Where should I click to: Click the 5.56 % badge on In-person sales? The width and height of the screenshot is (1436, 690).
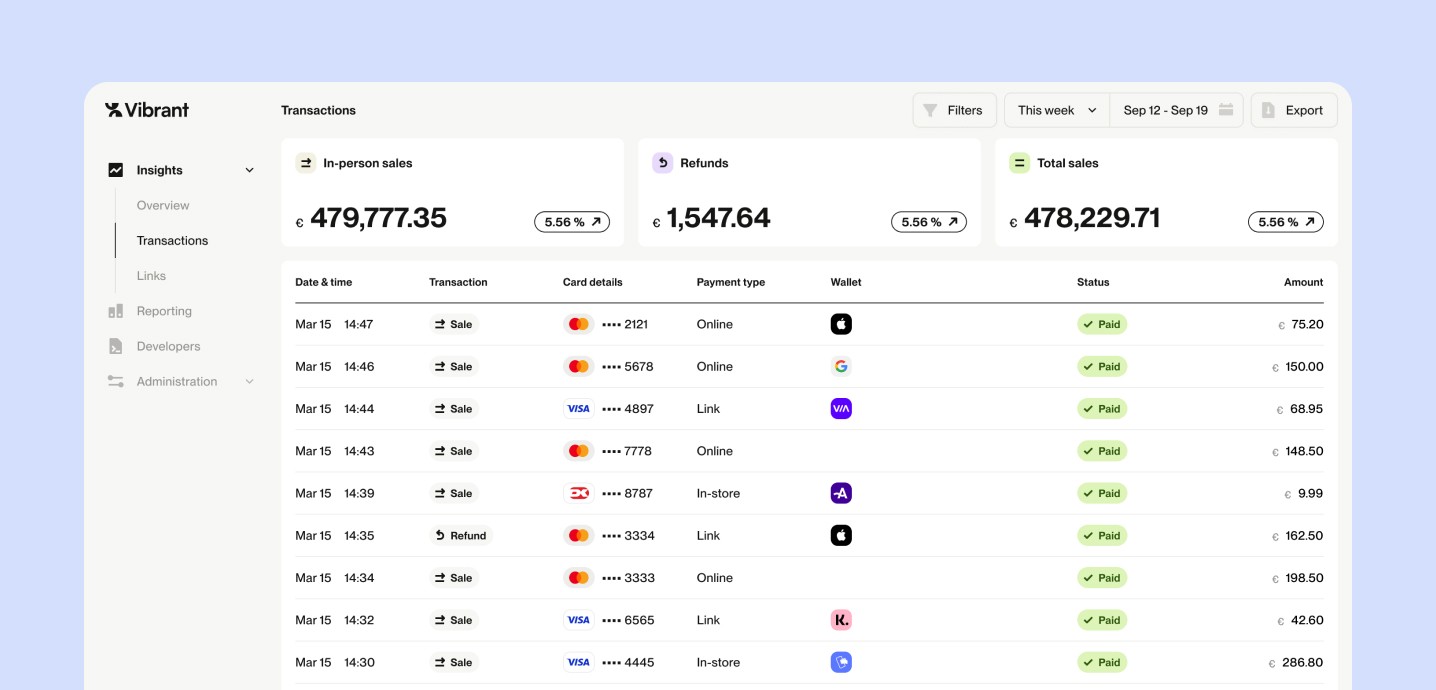pyautogui.click(x=572, y=222)
